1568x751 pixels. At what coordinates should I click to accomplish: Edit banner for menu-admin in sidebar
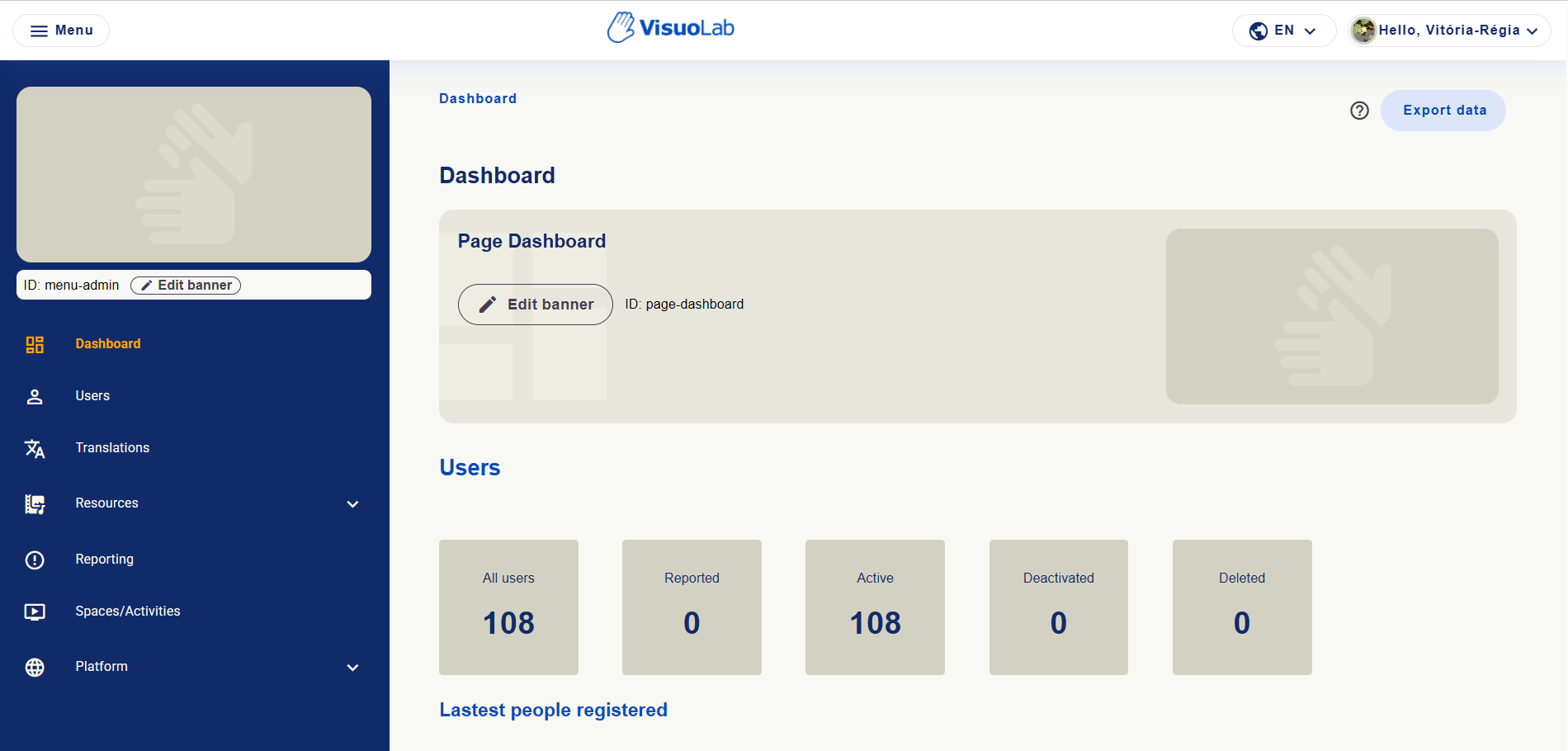[x=186, y=286]
